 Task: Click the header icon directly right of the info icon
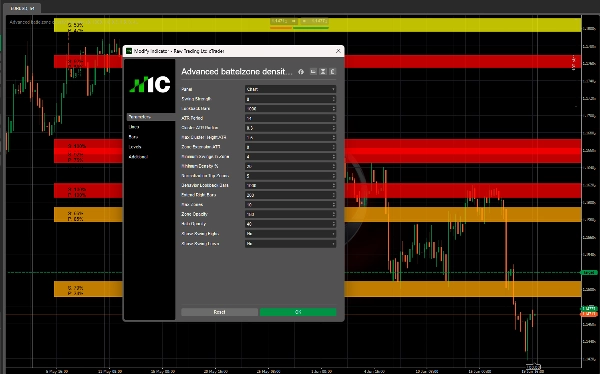pos(313,72)
